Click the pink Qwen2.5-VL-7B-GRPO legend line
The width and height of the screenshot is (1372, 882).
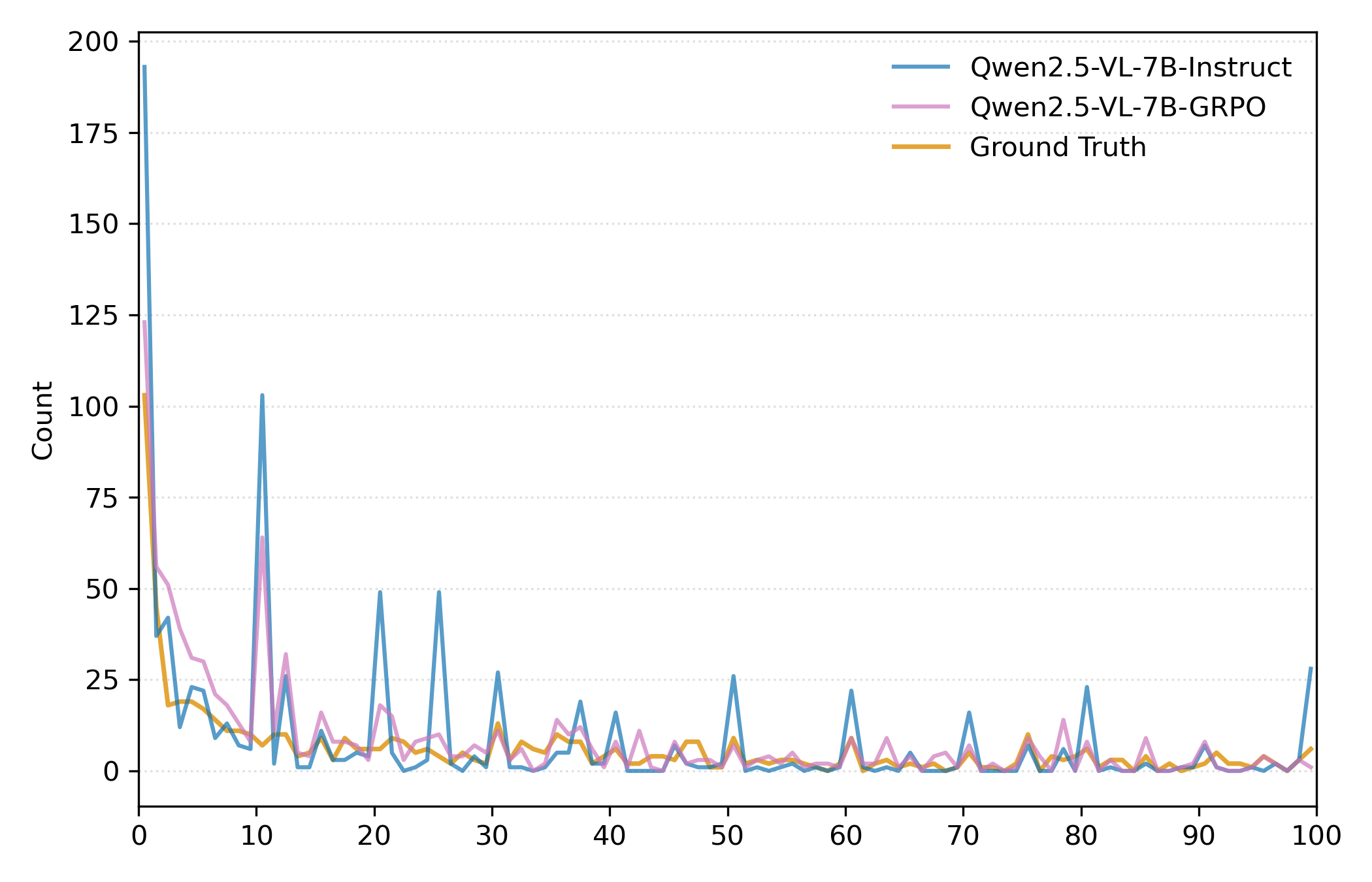pos(921,106)
